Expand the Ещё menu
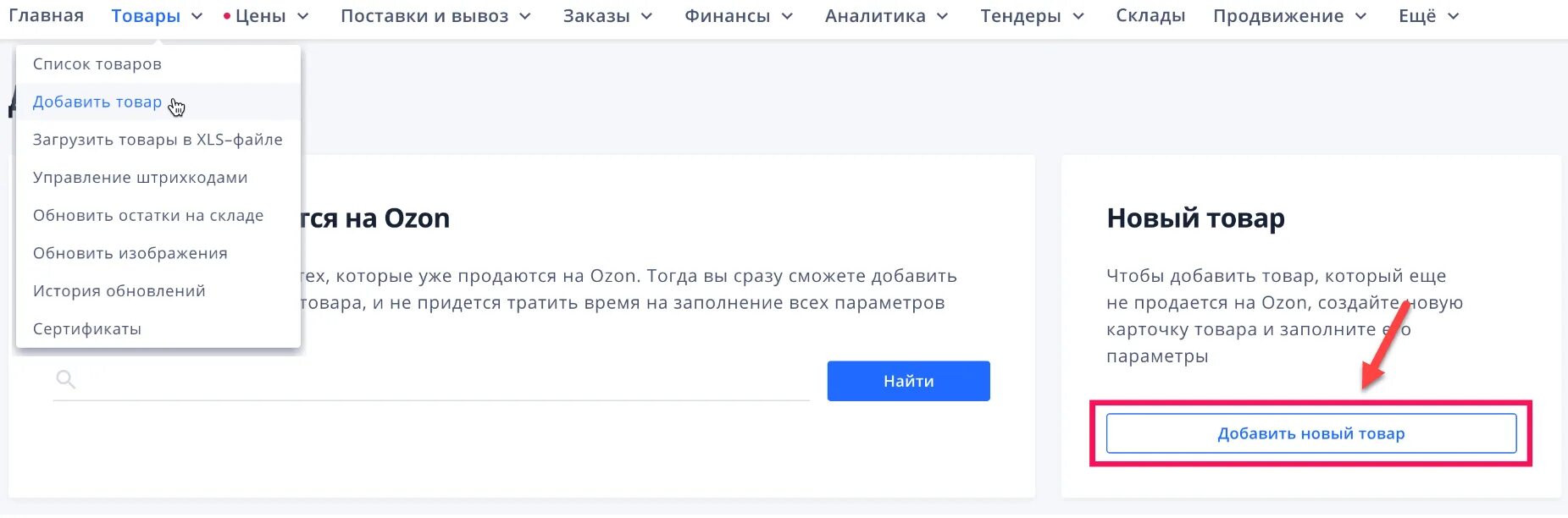Image resolution: width=1568 pixels, height=518 pixels. 1428,16
